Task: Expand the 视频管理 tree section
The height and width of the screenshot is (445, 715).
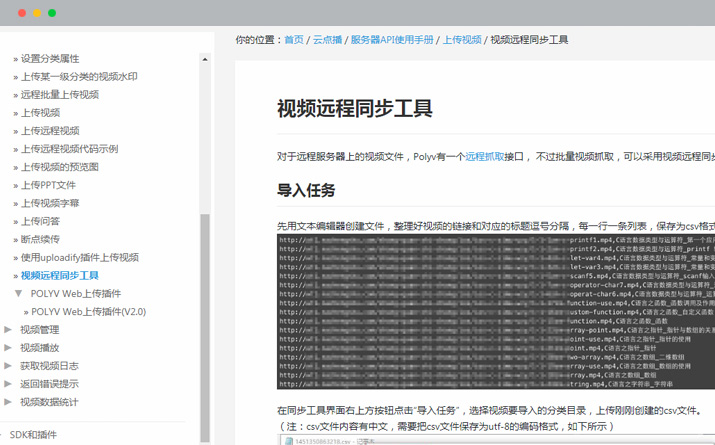Action: pyautogui.click(x=9, y=329)
